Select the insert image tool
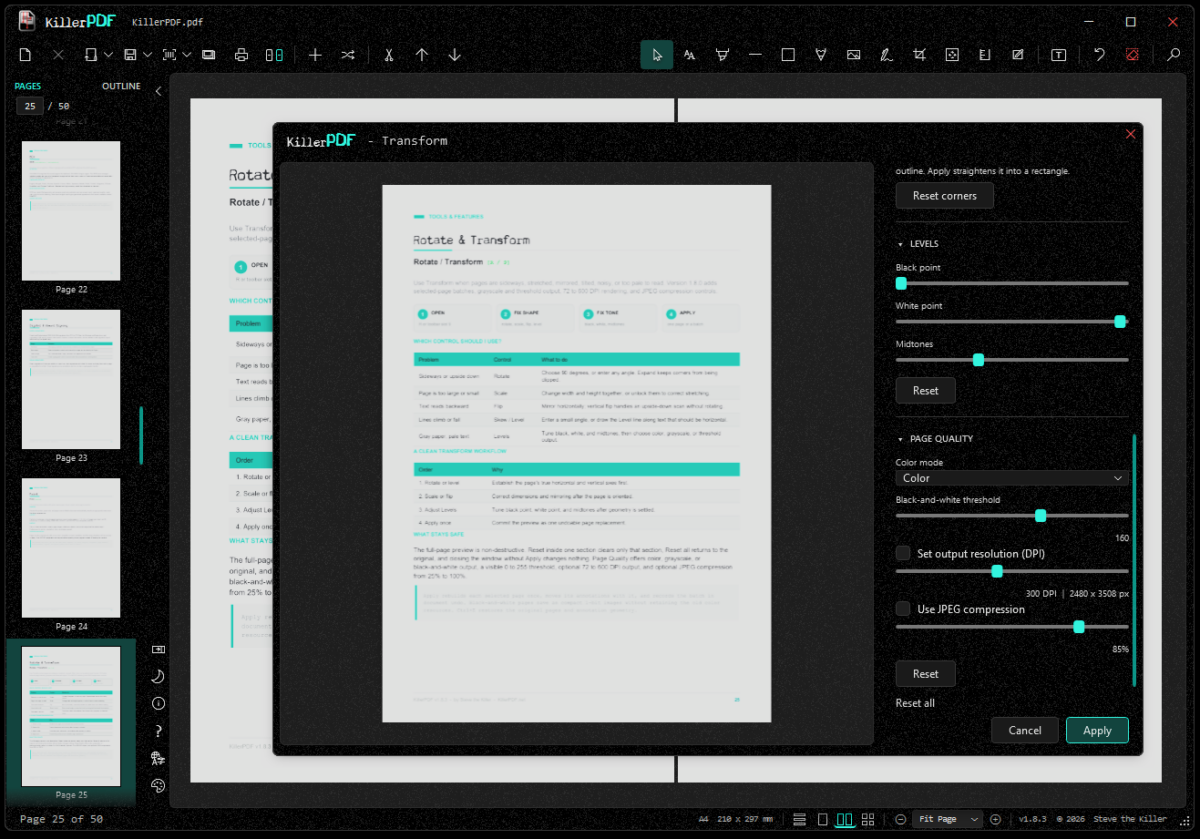This screenshot has height=839, width=1200. 853,55
